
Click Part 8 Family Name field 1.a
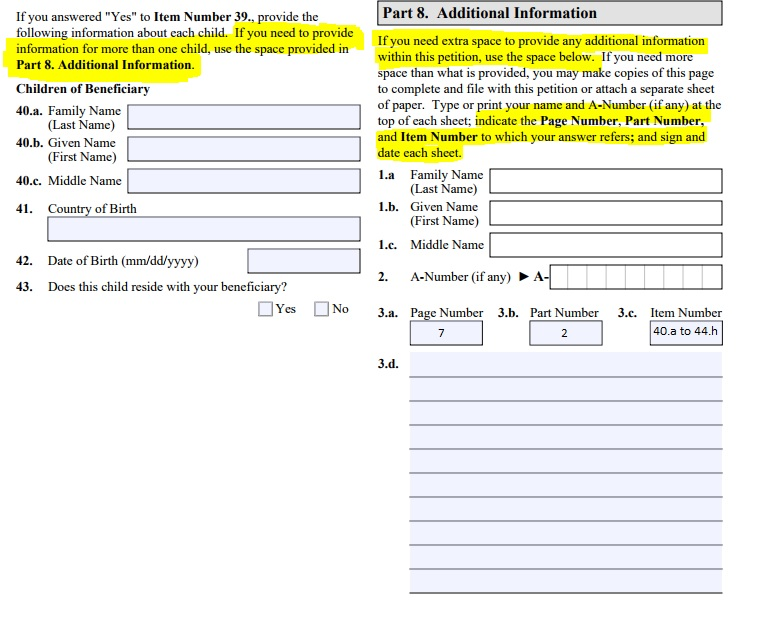[x=605, y=181]
